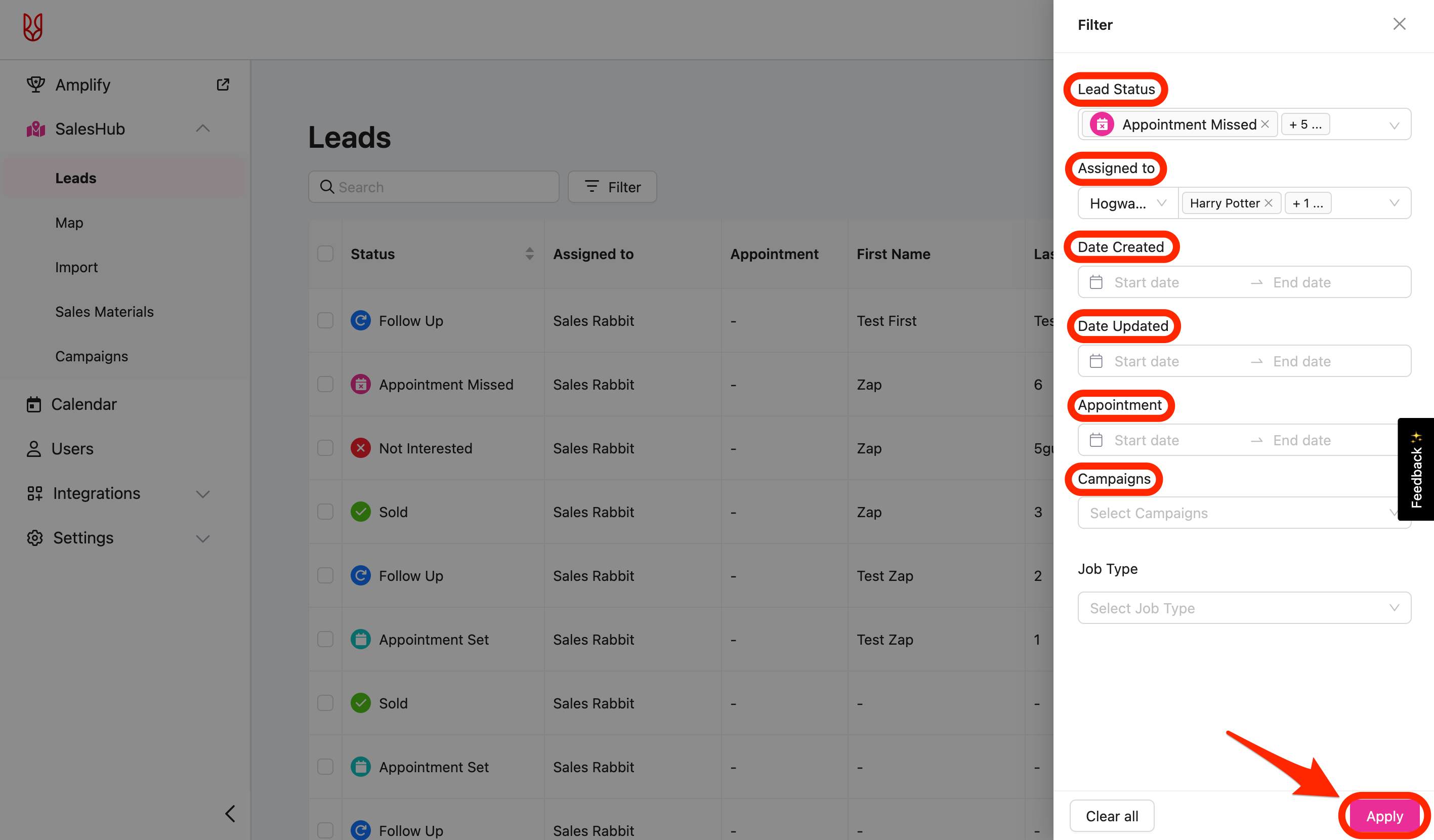The image size is (1434, 840).
Task: Click the Date Created calendar icon
Action: pyautogui.click(x=1096, y=282)
